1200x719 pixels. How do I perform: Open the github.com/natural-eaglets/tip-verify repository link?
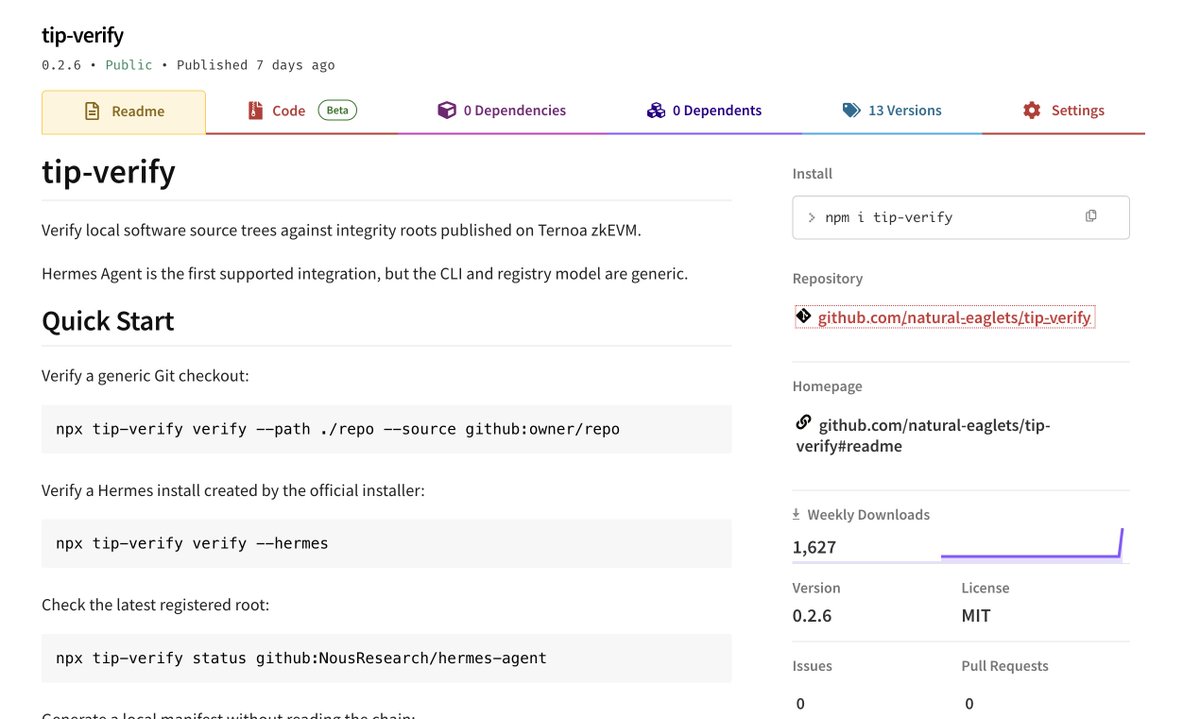(x=954, y=318)
